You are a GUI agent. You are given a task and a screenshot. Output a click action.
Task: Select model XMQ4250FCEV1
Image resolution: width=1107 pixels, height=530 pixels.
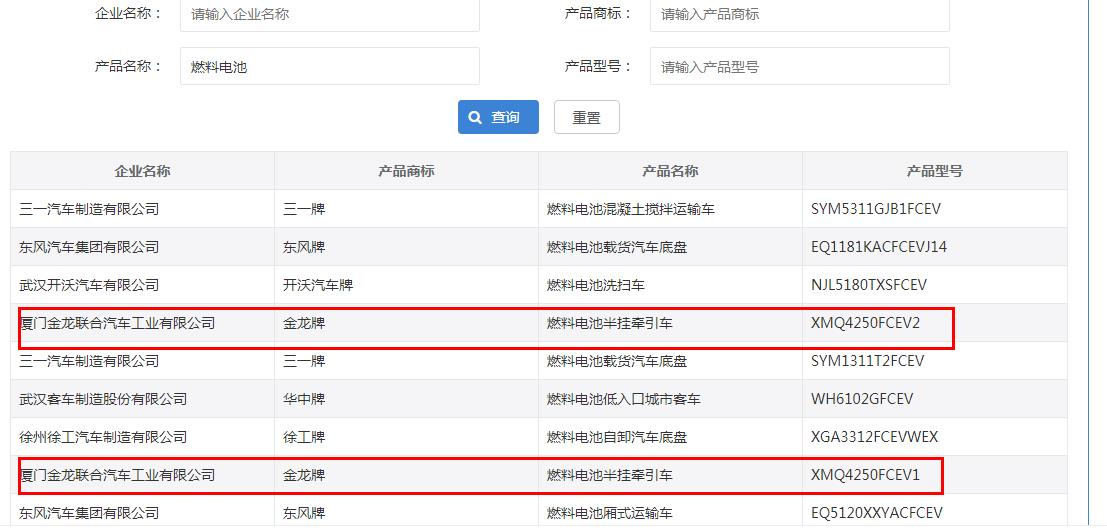point(935,476)
